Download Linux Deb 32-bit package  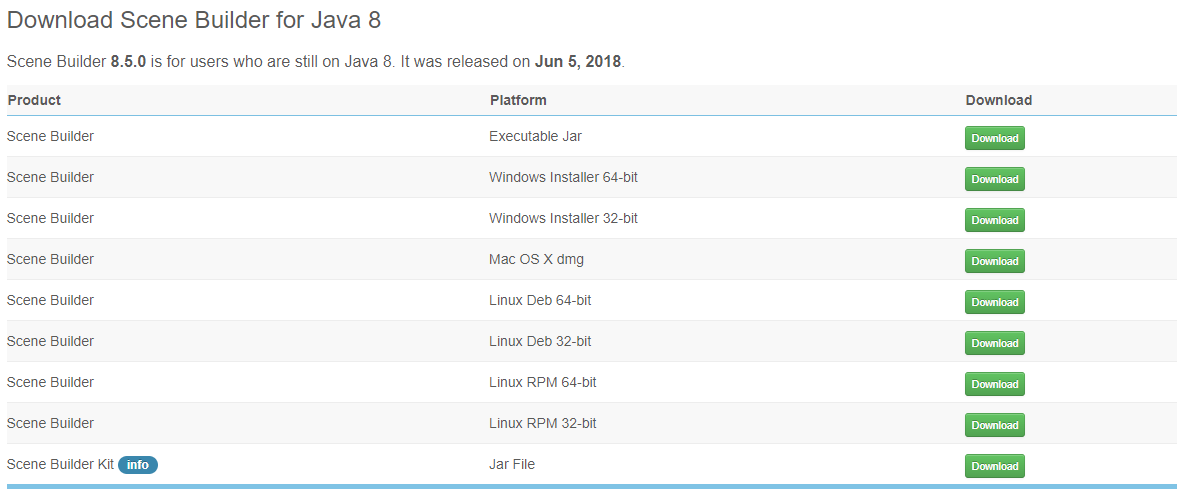click(x=995, y=343)
